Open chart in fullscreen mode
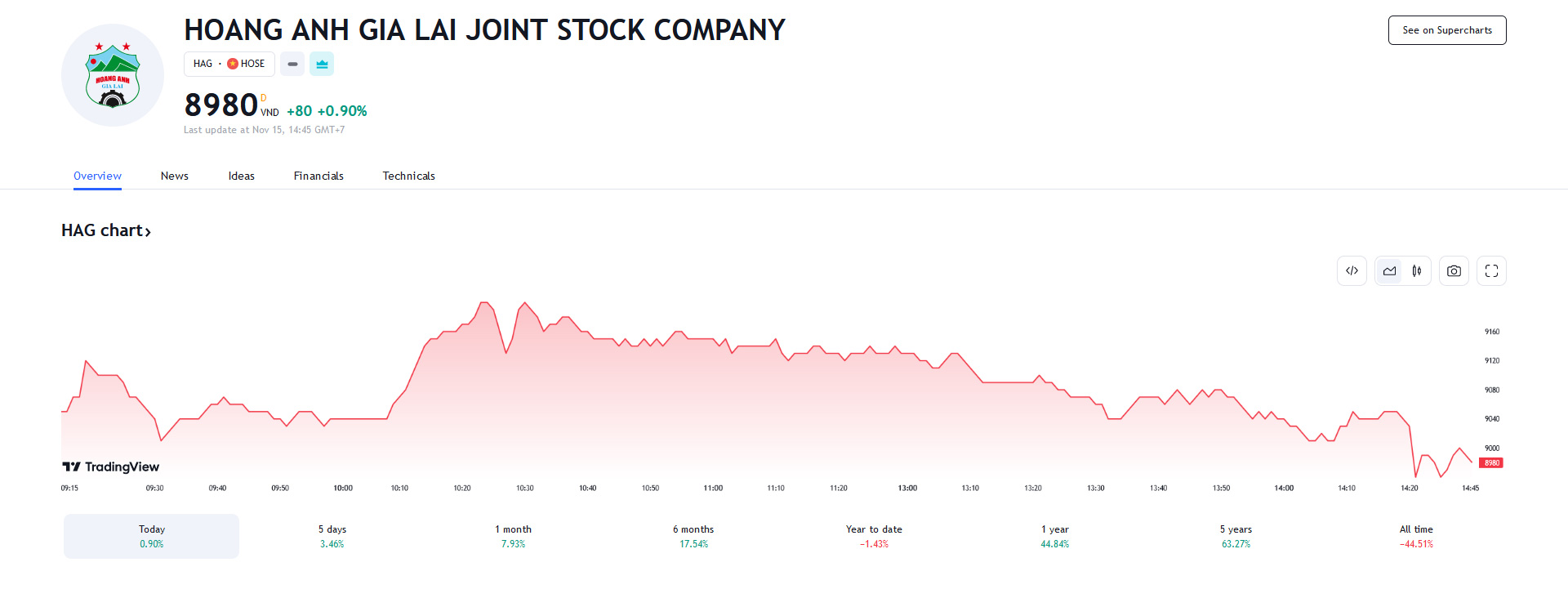This screenshot has width=1568, height=598. click(x=1491, y=271)
